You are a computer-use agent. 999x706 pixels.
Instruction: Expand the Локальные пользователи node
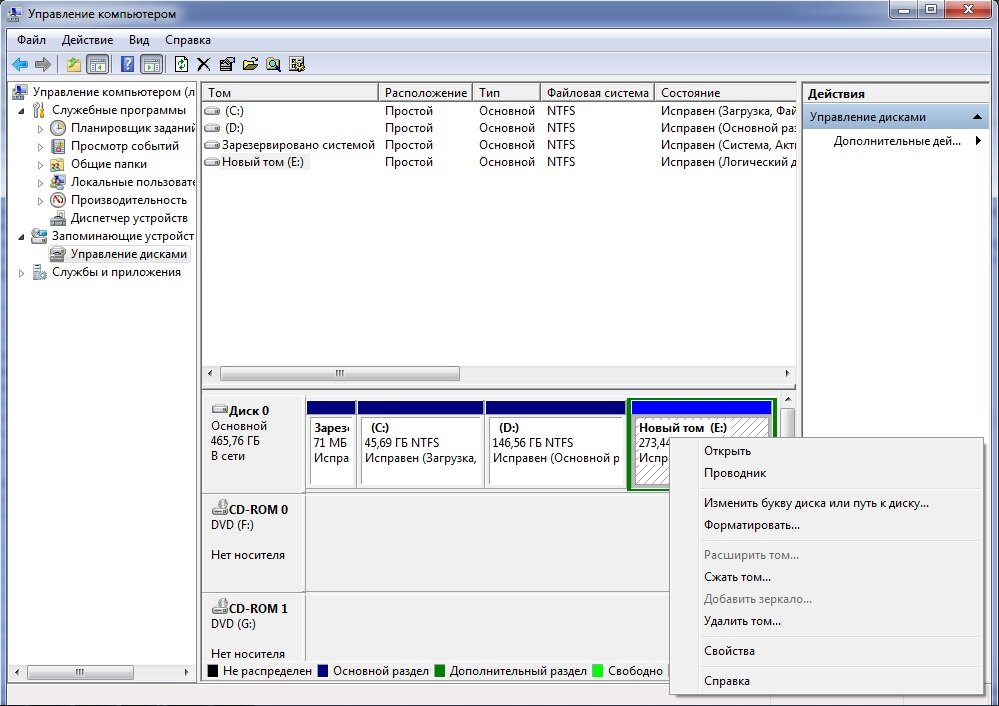click(40, 183)
